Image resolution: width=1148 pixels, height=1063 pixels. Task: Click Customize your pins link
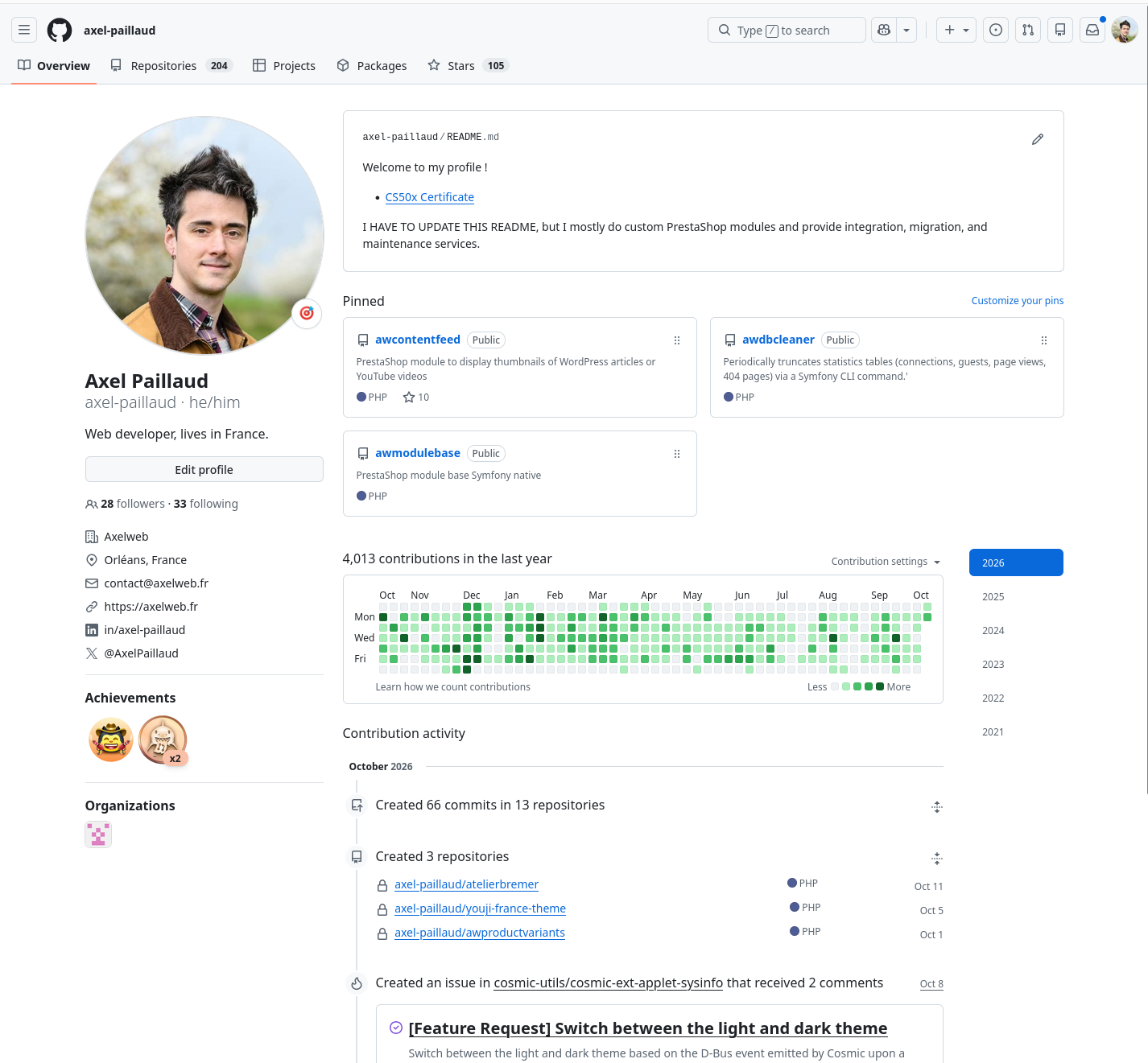(1018, 301)
